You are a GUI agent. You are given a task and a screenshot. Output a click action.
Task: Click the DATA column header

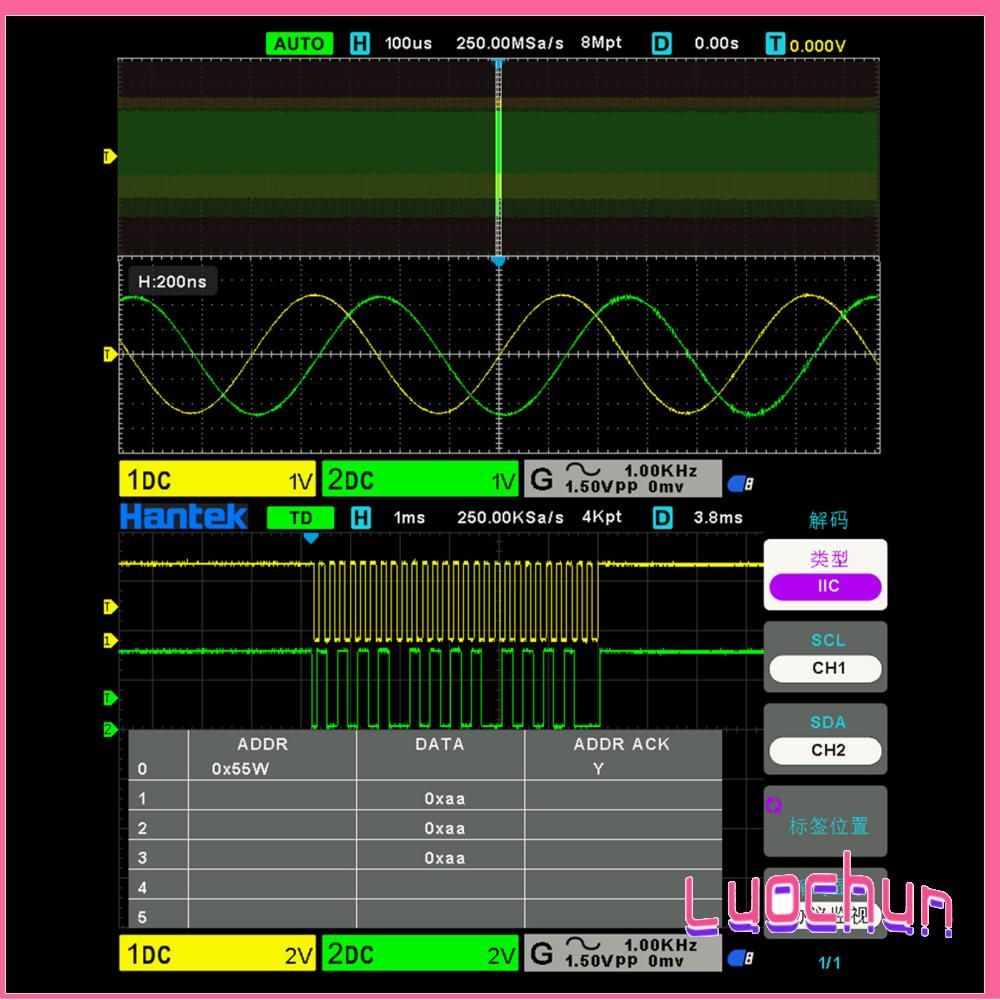click(439, 744)
